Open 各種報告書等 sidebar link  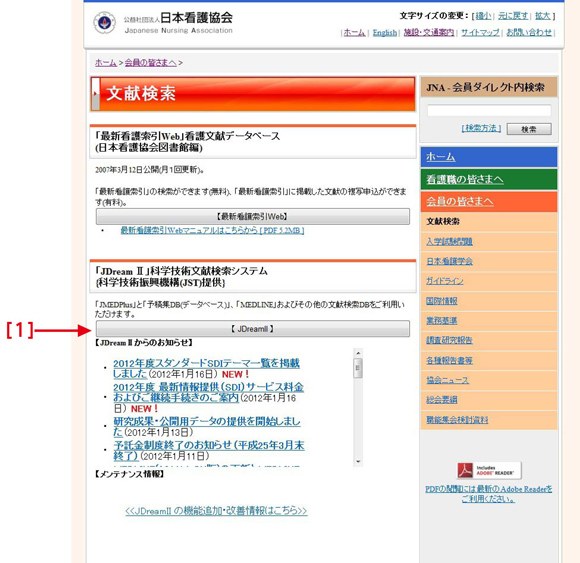tap(449, 360)
